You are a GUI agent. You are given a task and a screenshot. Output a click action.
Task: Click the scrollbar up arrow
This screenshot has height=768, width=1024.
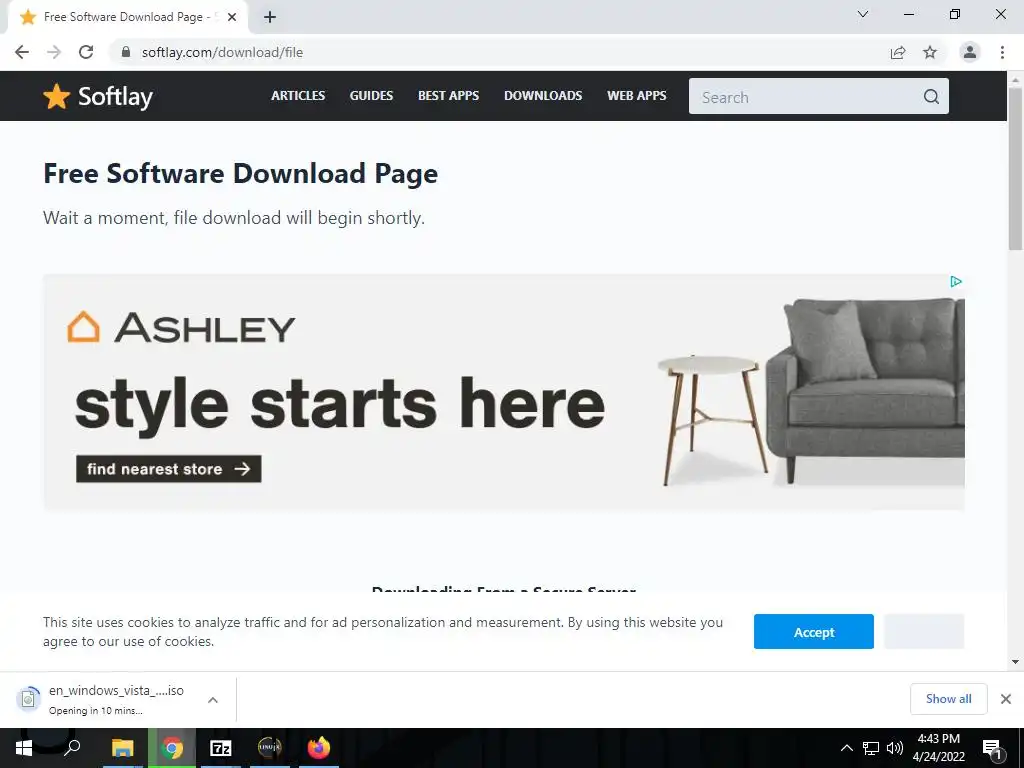point(1015,79)
